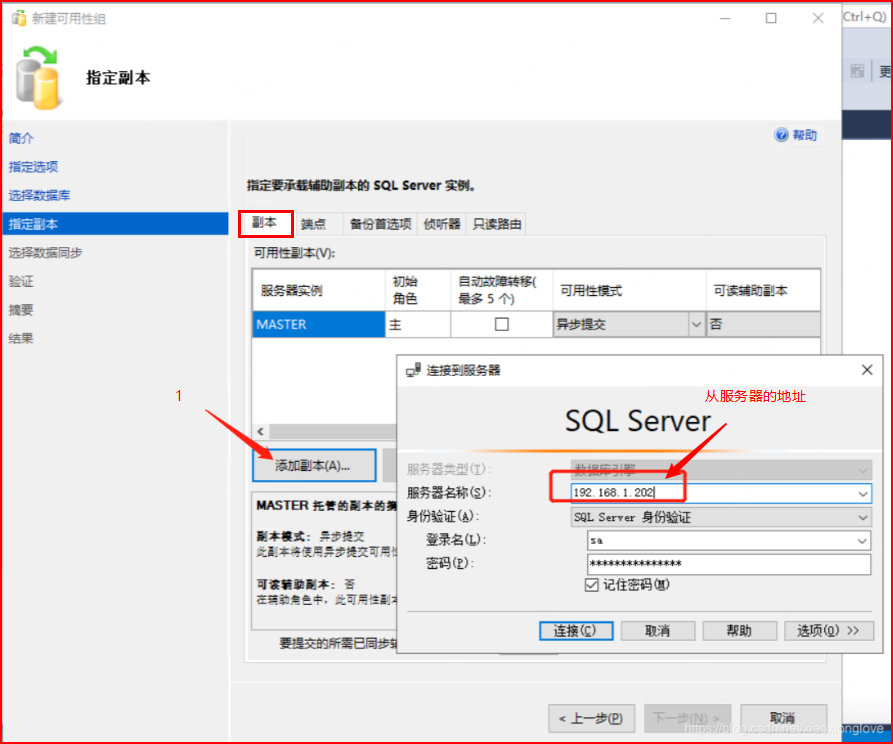Open availability mode dropdown for MASTER
Image resolution: width=893 pixels, height=744 pixels.
tap(696, 324)
